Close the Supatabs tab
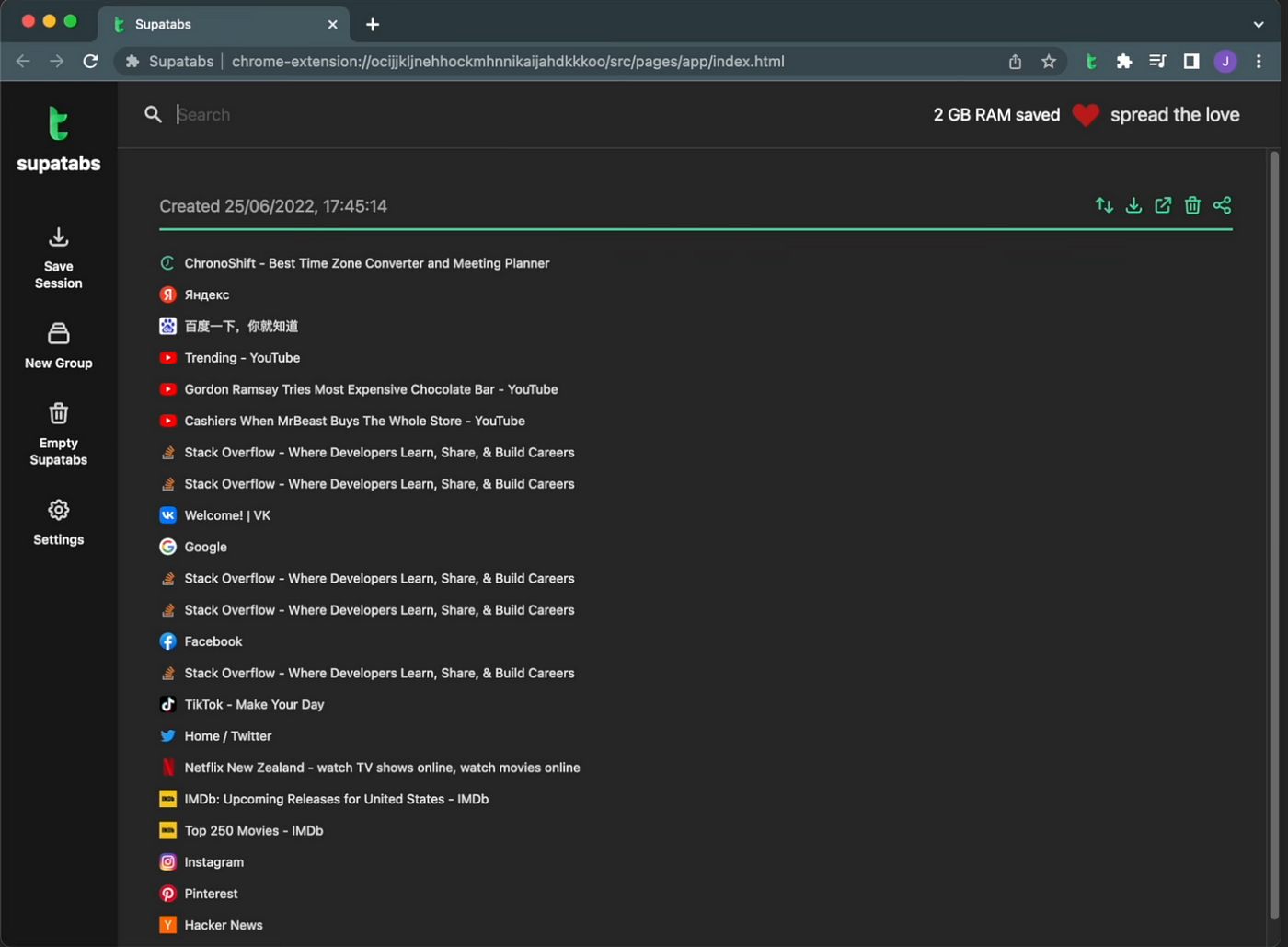This screenshot has height=947, width=1288. coord(333,25)
